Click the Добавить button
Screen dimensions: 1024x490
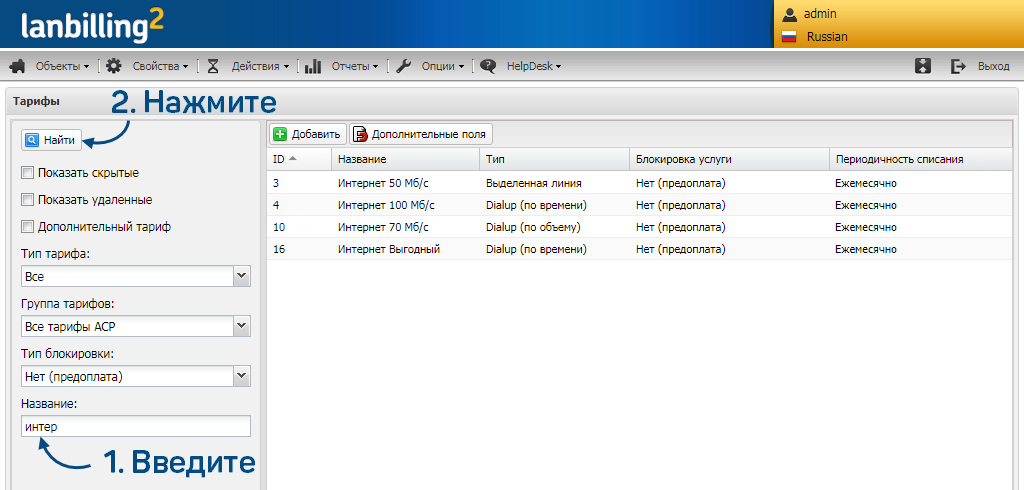(x=306, y=135)
